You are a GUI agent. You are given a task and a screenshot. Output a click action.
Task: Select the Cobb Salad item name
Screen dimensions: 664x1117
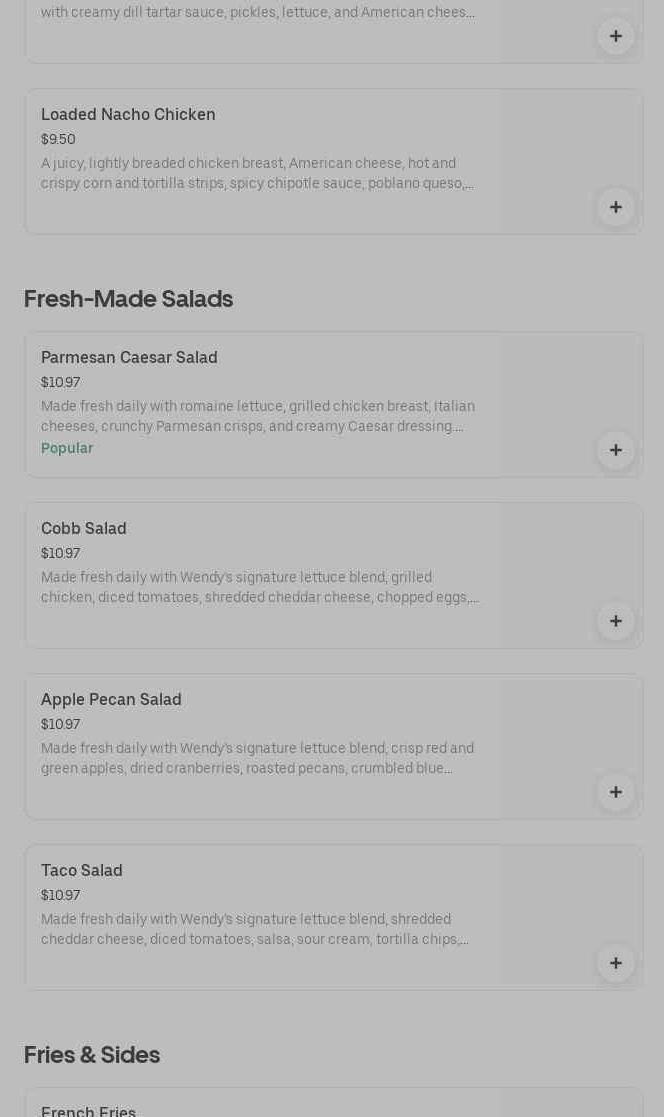point(84,529)
